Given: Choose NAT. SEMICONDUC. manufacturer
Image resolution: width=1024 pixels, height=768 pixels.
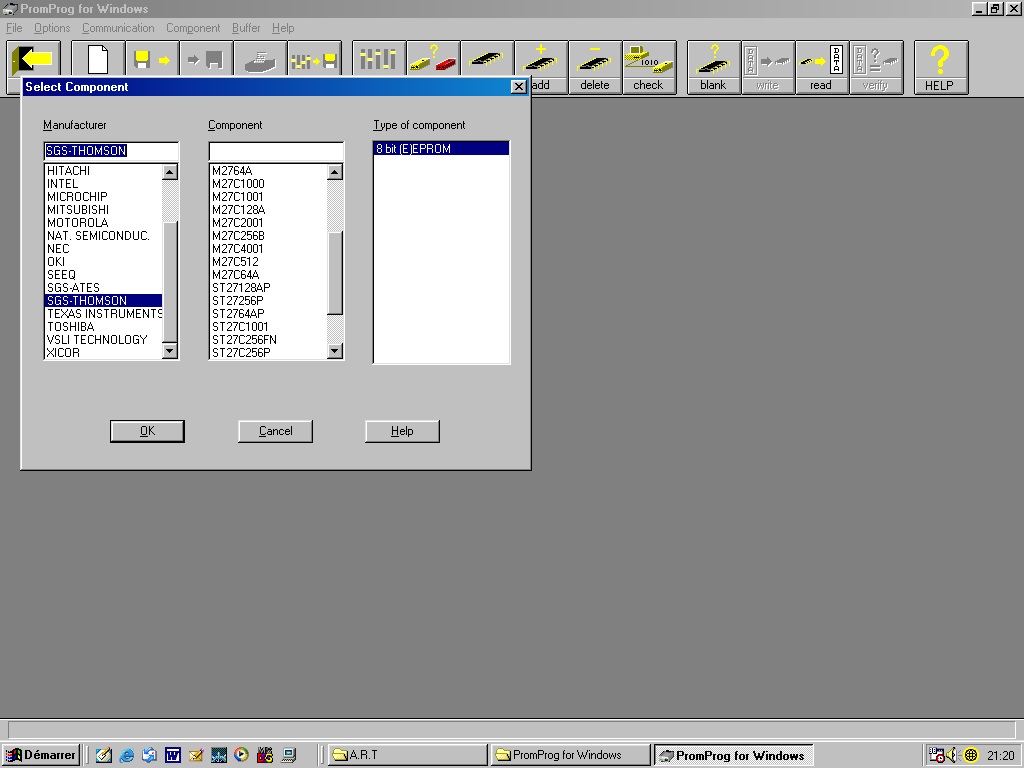Looking at the screenshot, I should coord(103,236).
